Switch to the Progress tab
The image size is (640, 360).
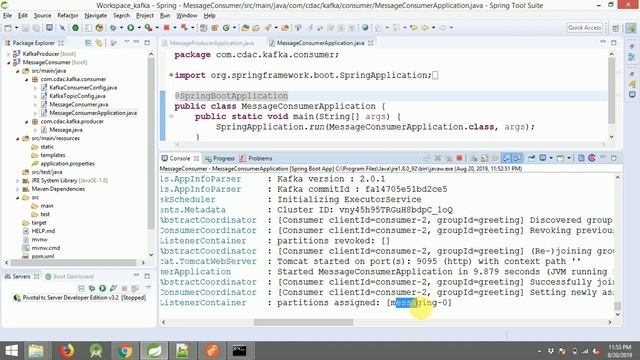(x=220, y=158)
